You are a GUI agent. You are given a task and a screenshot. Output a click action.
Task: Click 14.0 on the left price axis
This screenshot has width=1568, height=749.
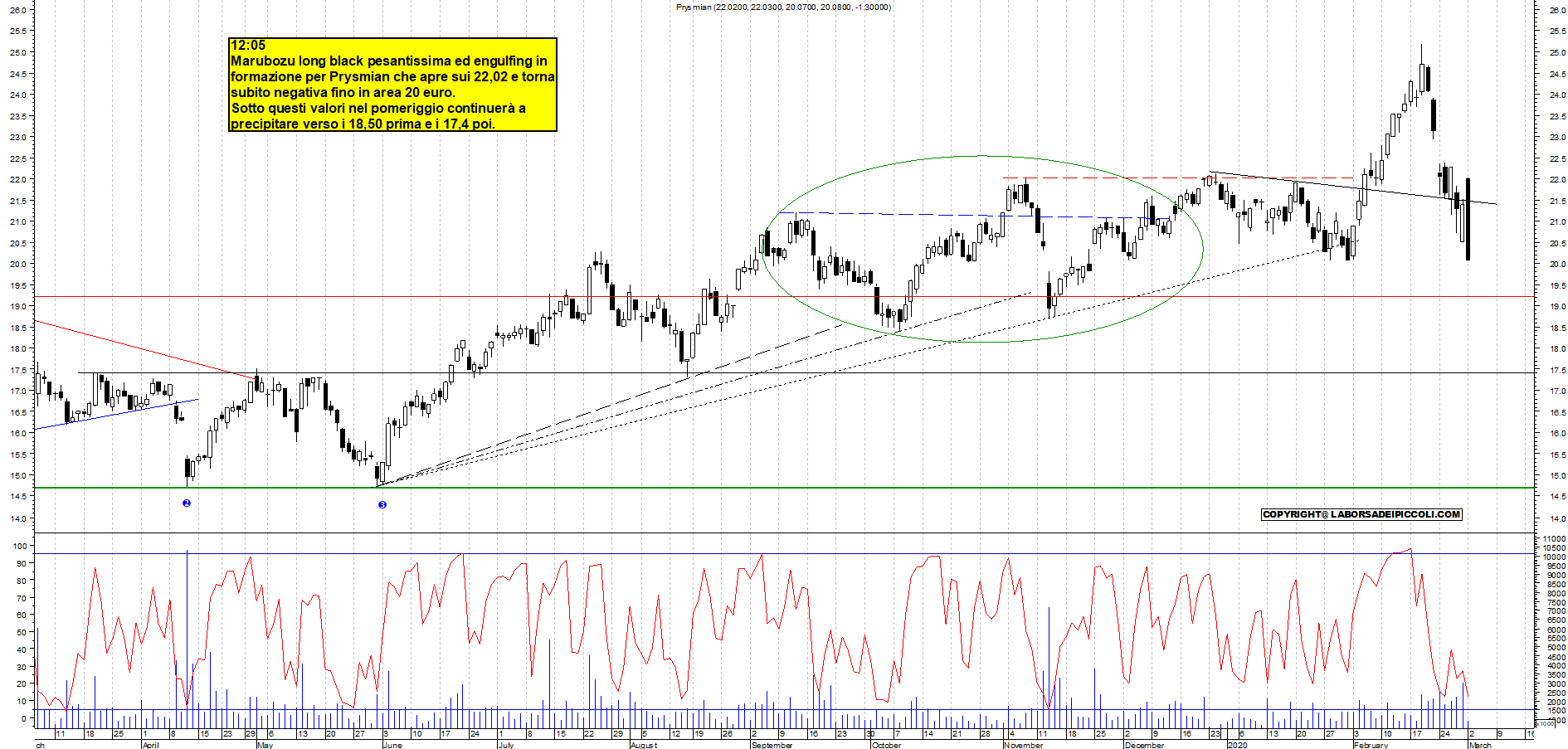(x=17, y=518)
